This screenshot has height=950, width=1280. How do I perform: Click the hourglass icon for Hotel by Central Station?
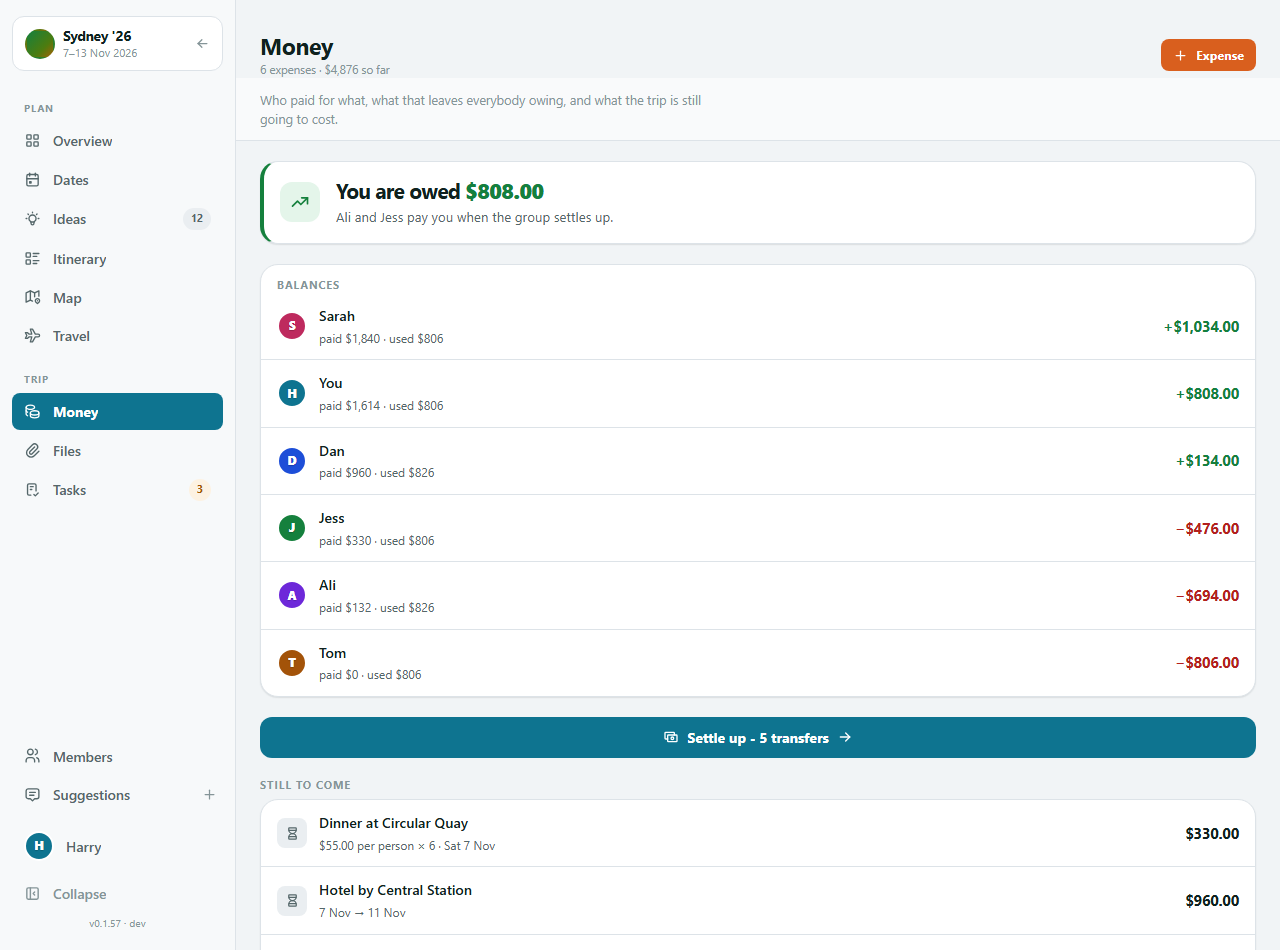292,900
